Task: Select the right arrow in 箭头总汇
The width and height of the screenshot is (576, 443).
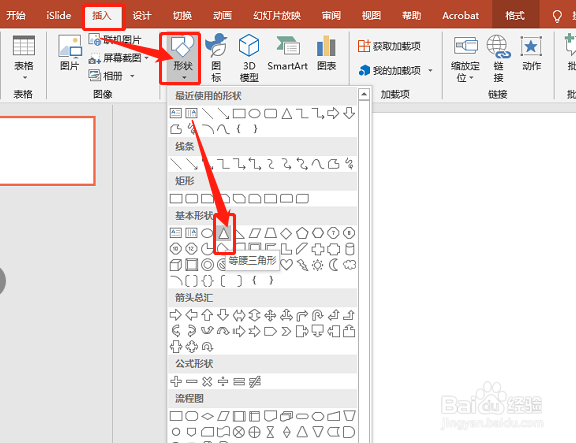Action: point(176,315)
